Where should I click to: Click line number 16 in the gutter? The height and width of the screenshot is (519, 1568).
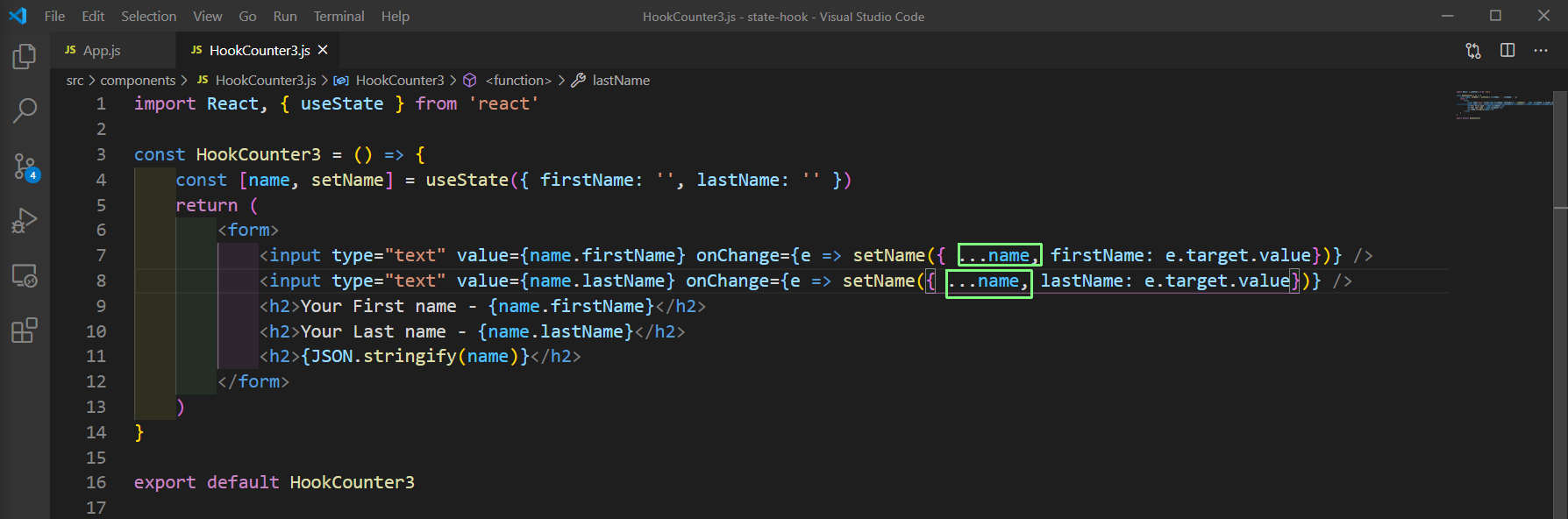96,482
